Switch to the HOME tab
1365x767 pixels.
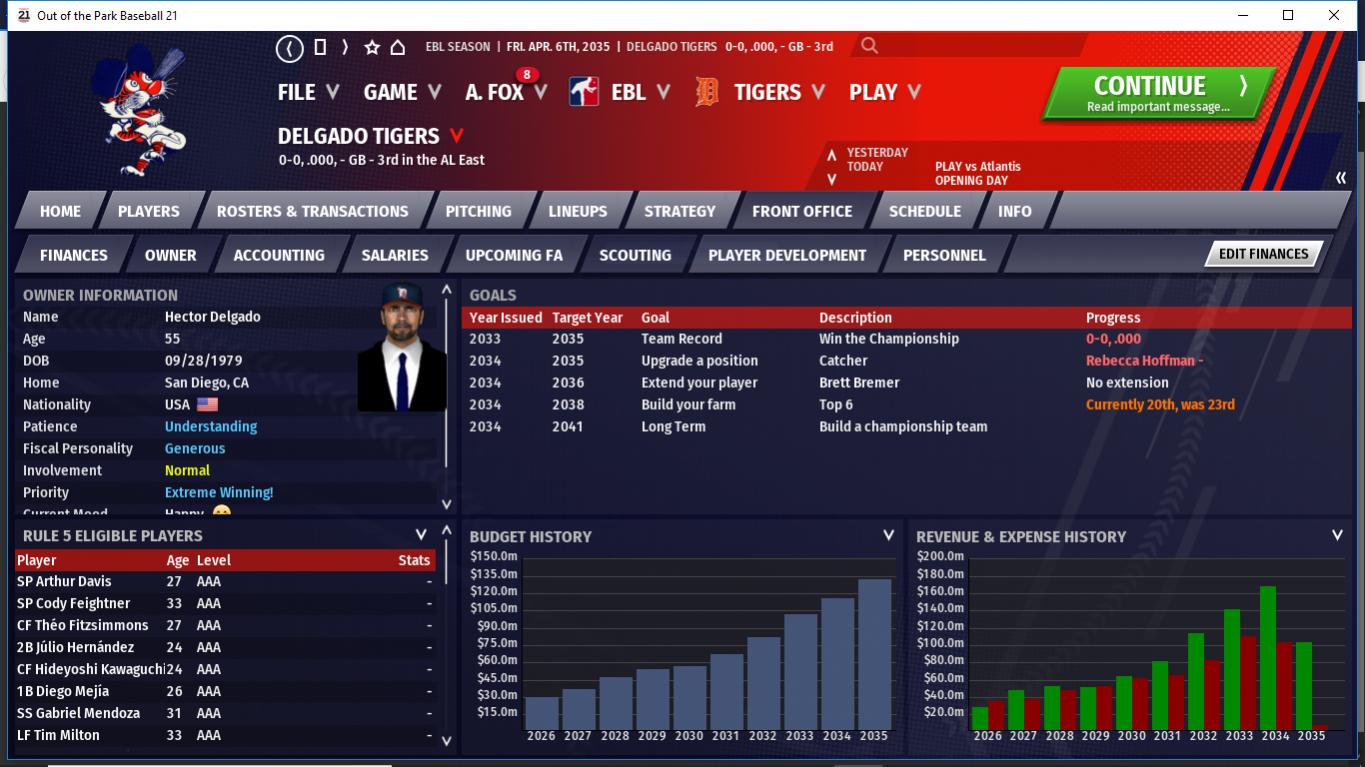60,211
